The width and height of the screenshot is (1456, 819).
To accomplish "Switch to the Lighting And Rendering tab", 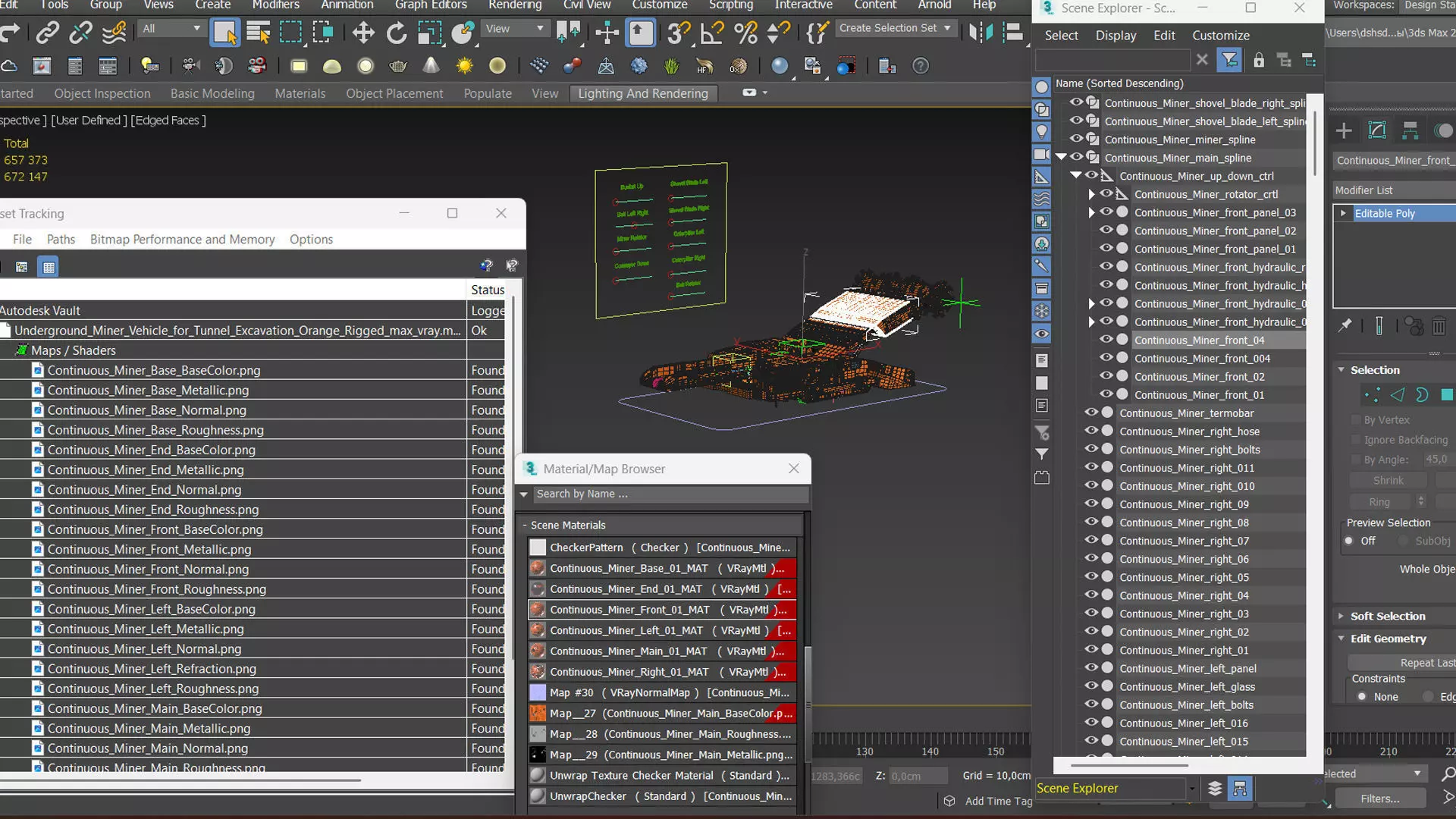I will (x=642, y=93).
